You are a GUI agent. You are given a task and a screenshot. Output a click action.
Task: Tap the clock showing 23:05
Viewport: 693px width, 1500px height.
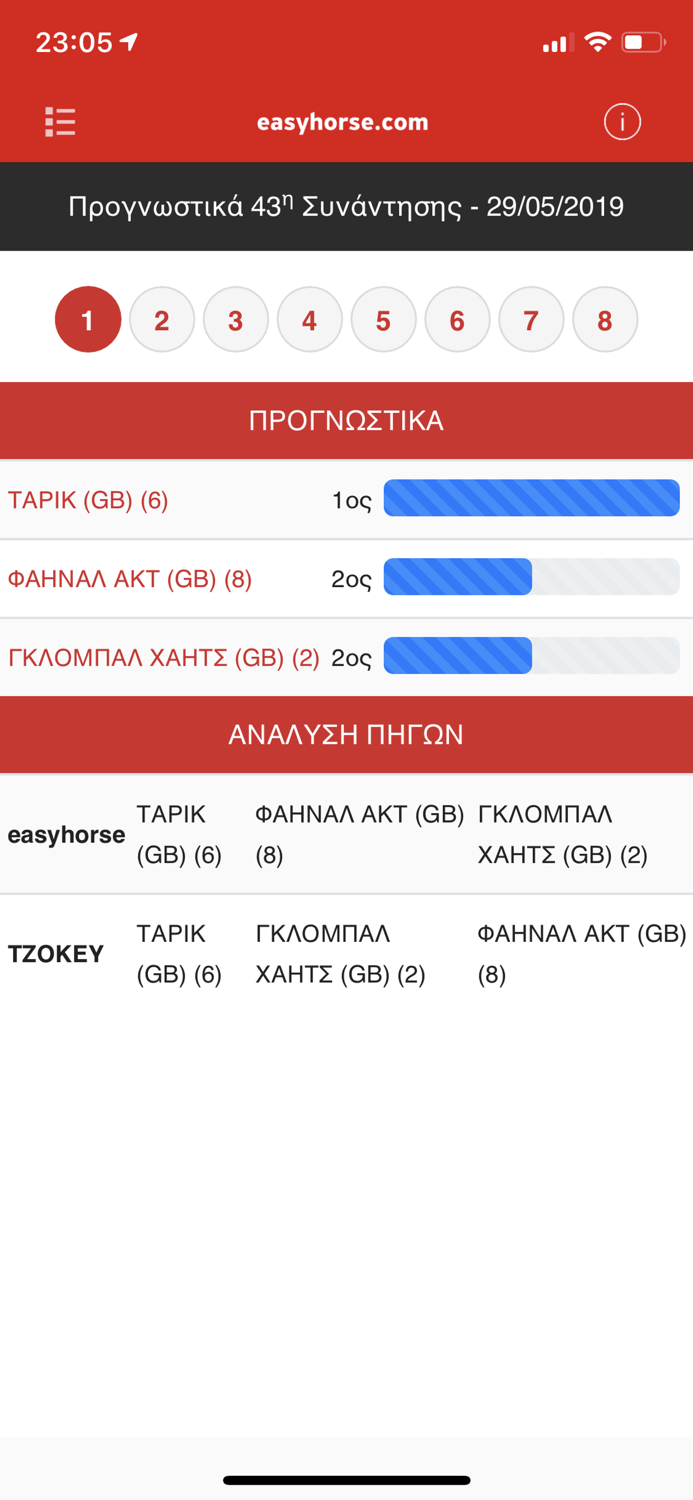(x=72, y=42)
